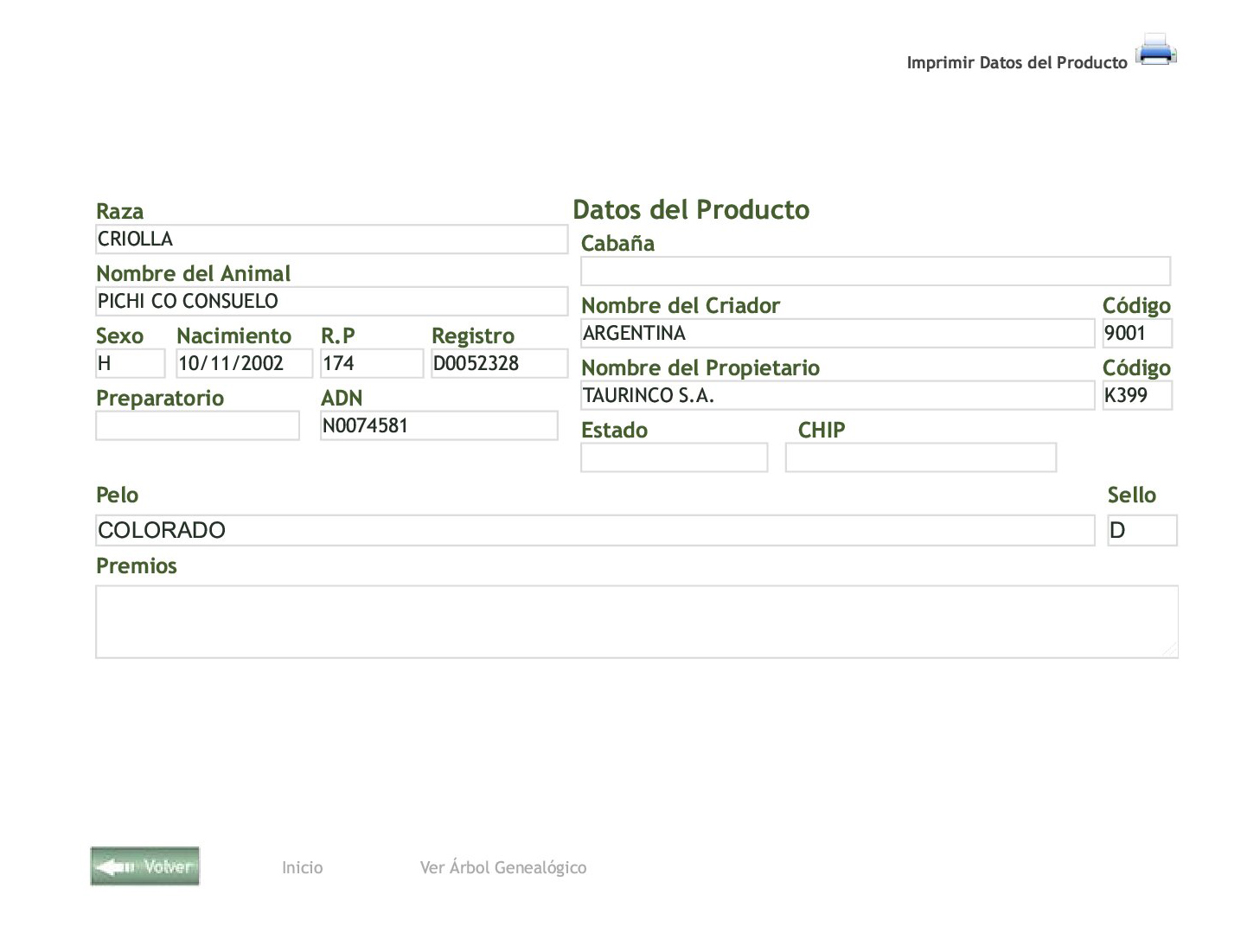Focus the ADN field N0074581
The height and width of the screenshot is (952, 1247).
(x=438, y=426)
